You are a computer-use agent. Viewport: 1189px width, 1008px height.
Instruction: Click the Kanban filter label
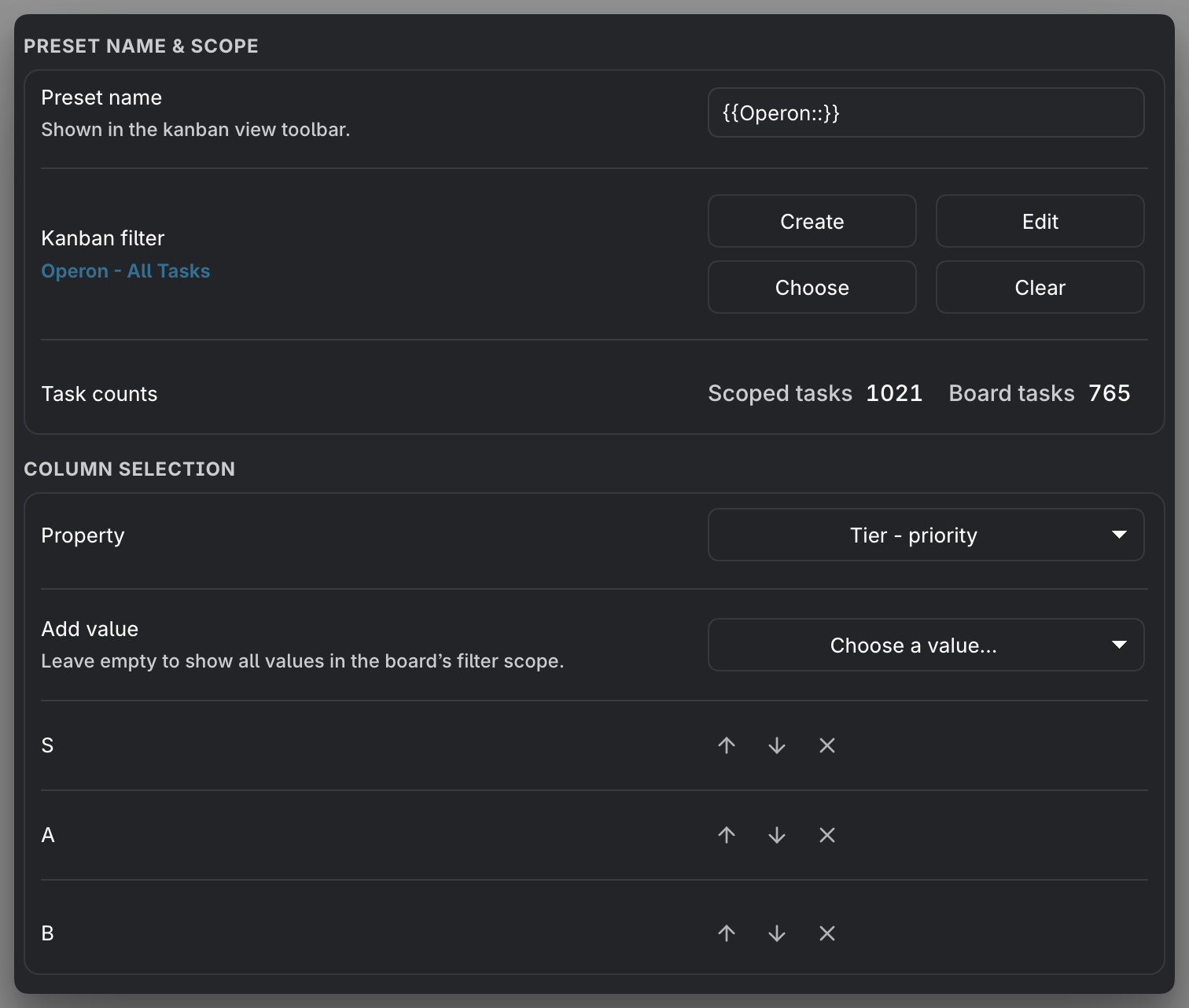pos(103,238)
